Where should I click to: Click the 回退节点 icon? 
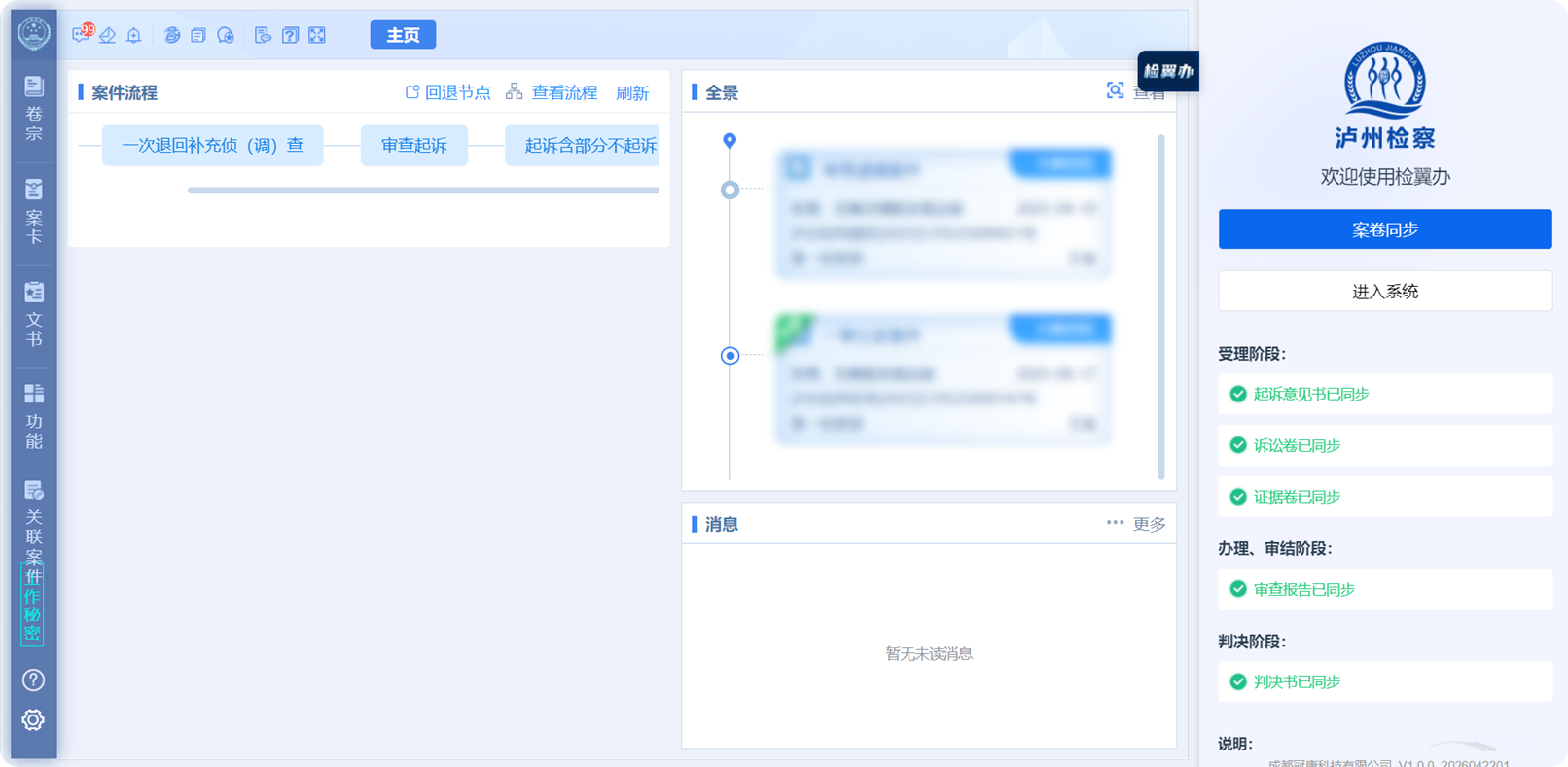click(x=412, y=92)
